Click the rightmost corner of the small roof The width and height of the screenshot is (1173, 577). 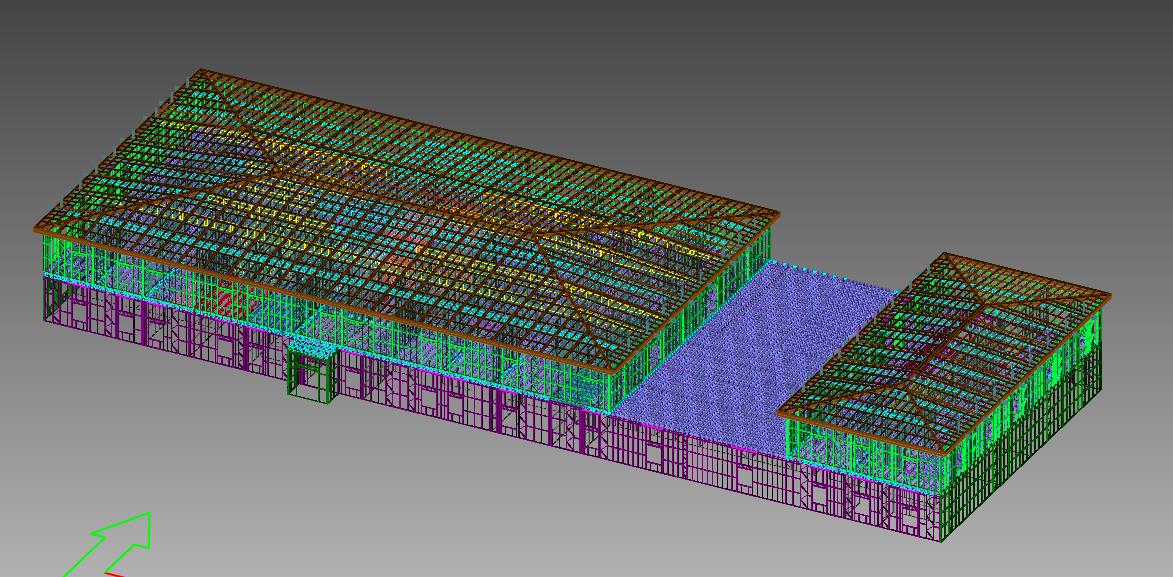[1109, 294]
